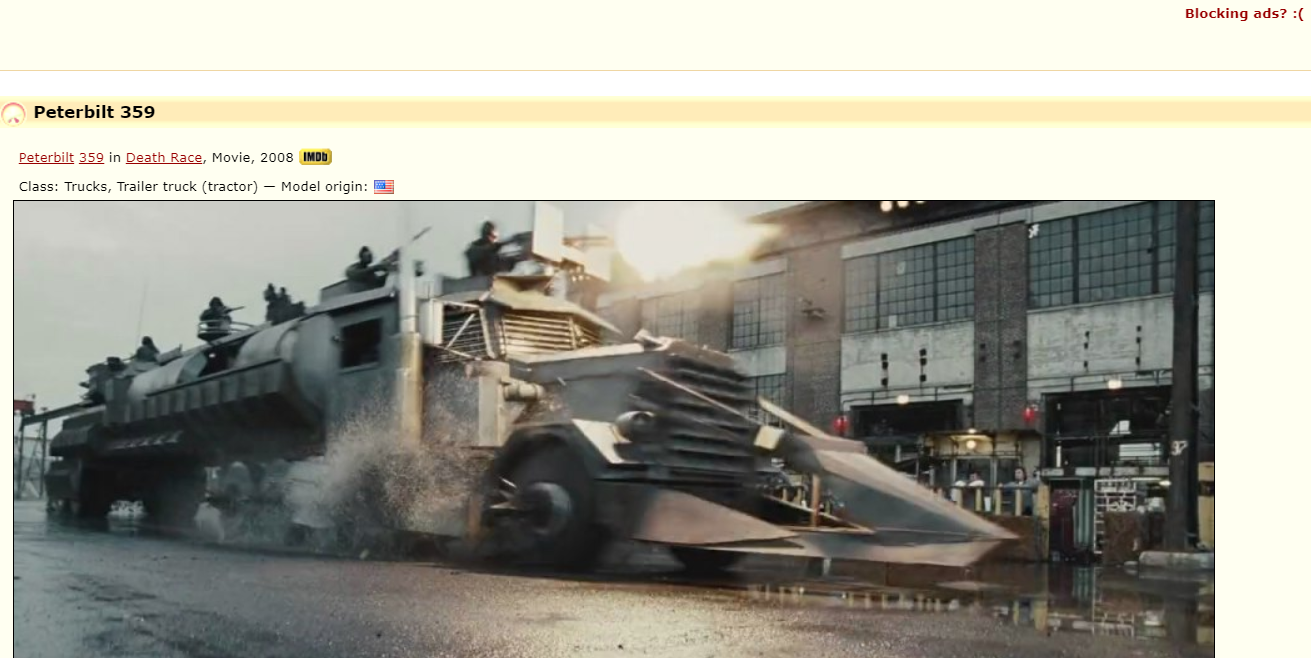The width and height of the screenshot is (1311, 658).
Task: Open the Death Race truck screenshot
Action: 614,429
